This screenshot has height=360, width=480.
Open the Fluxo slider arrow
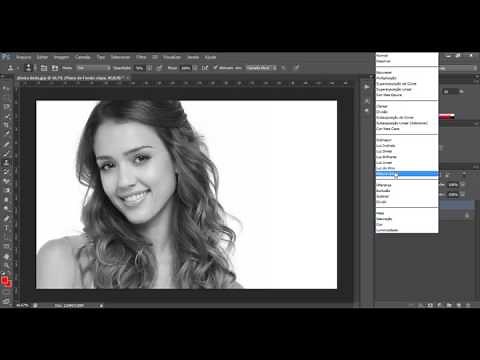tap(195, 68)
